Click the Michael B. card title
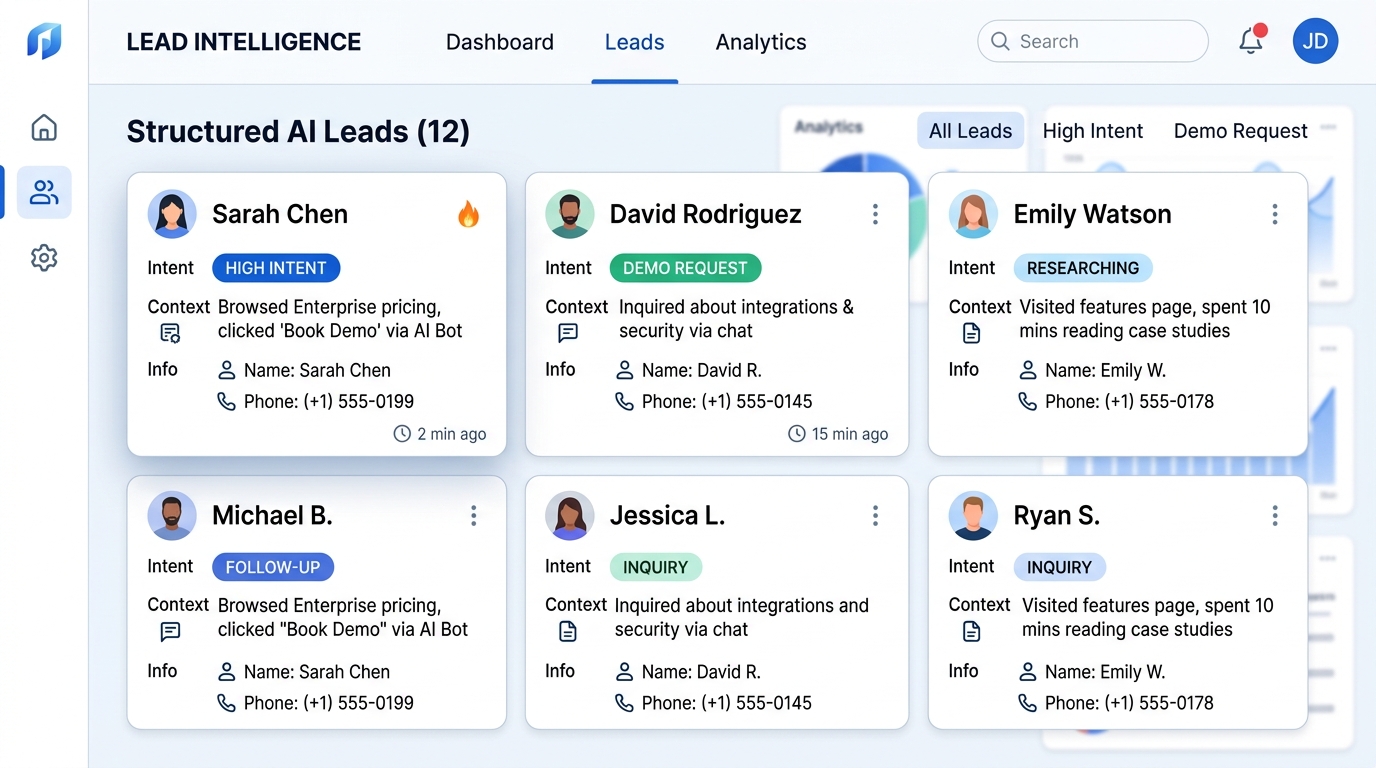 [x=272, y=515]
